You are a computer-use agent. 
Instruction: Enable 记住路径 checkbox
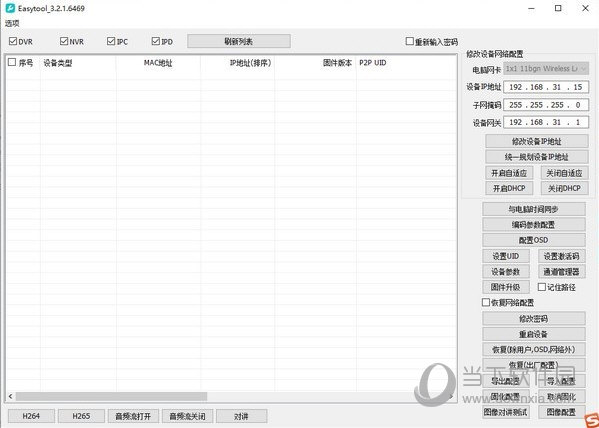pyautogui.click(x=542, y=287)
